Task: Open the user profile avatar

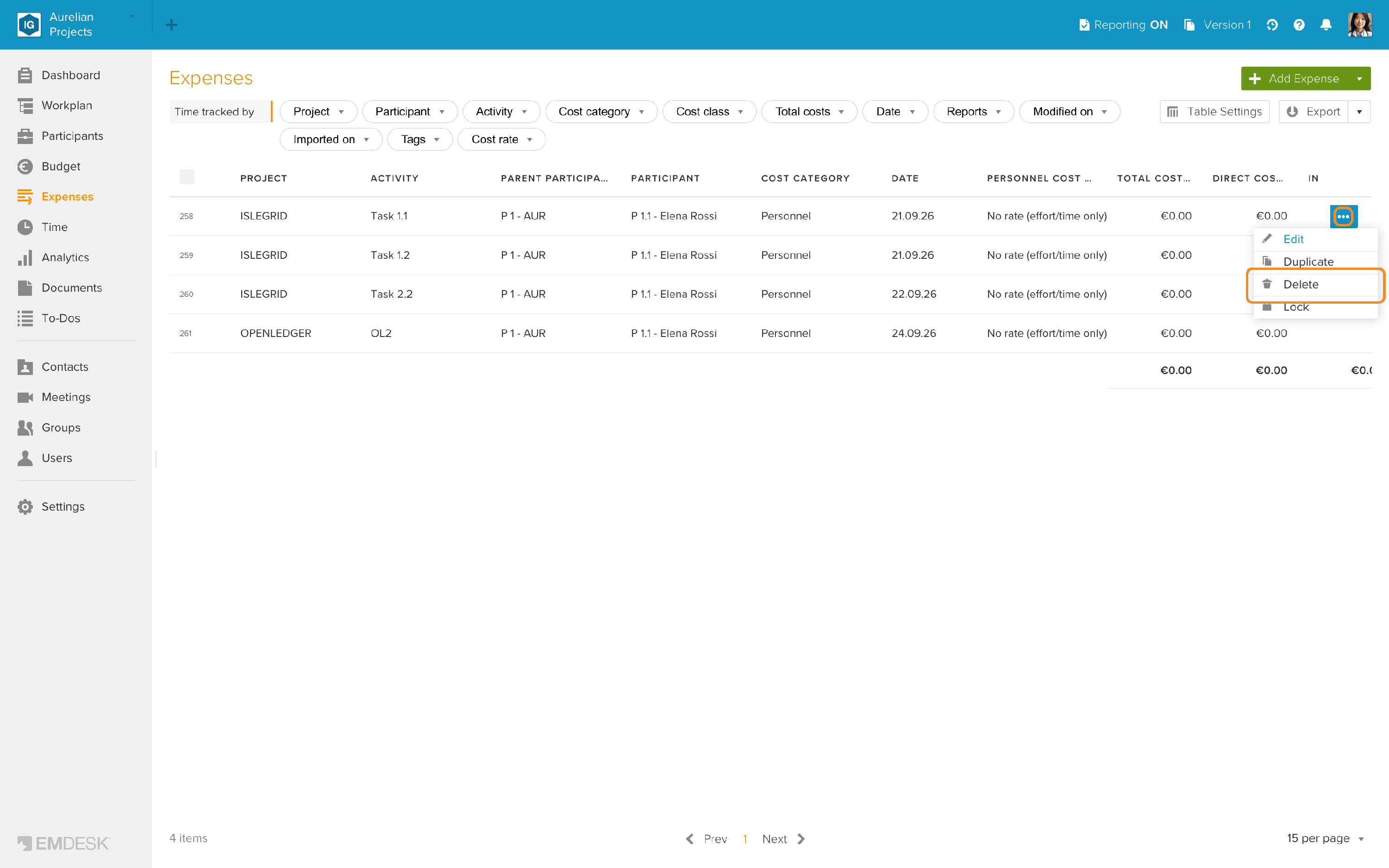Action: (x=1360, y=25)
